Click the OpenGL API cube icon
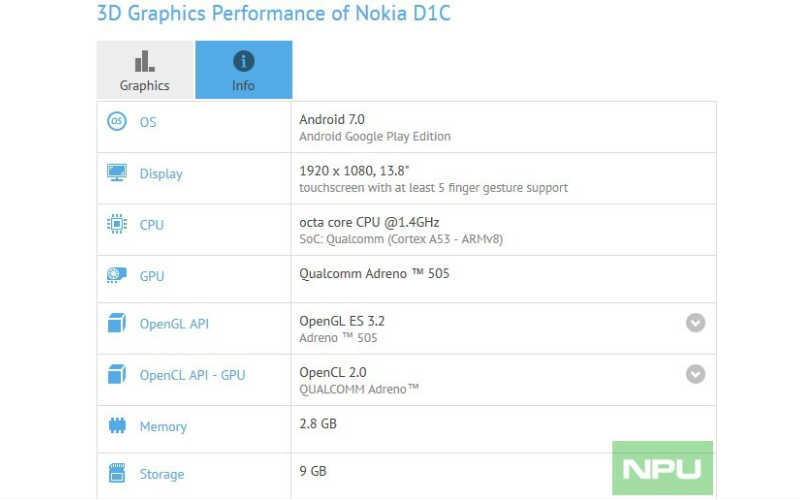The image size is (800, 500). pos(117,323)
